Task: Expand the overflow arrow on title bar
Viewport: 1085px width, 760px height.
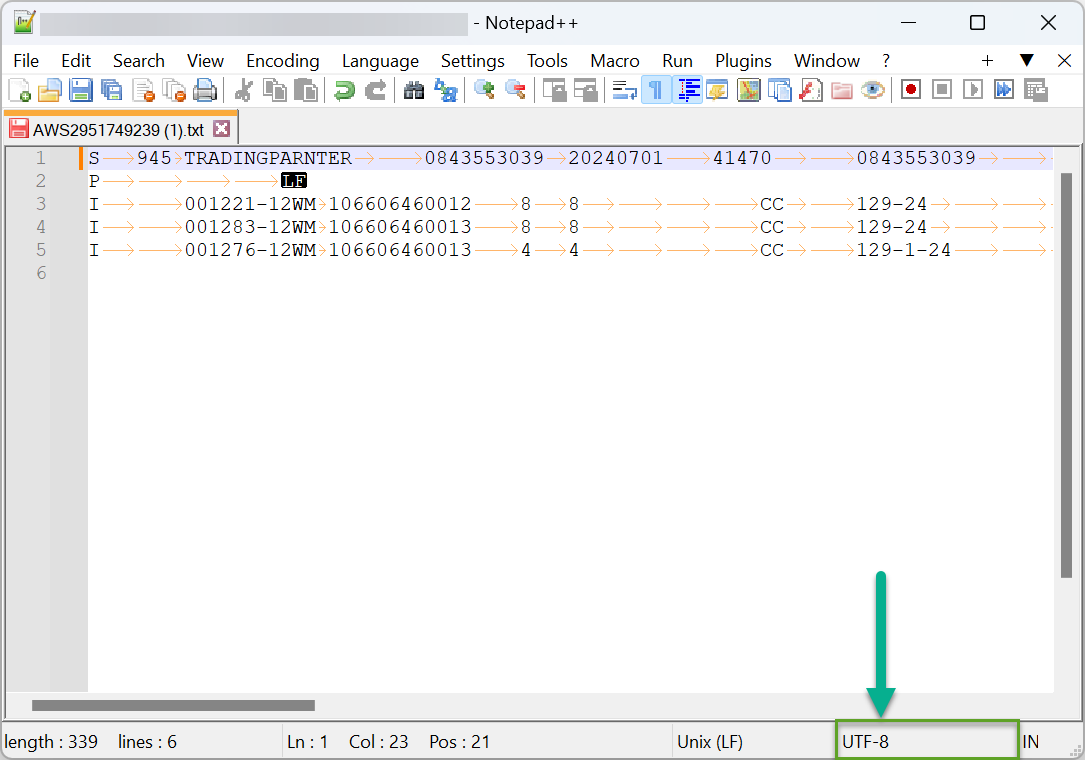Action: pos(1026,61)
